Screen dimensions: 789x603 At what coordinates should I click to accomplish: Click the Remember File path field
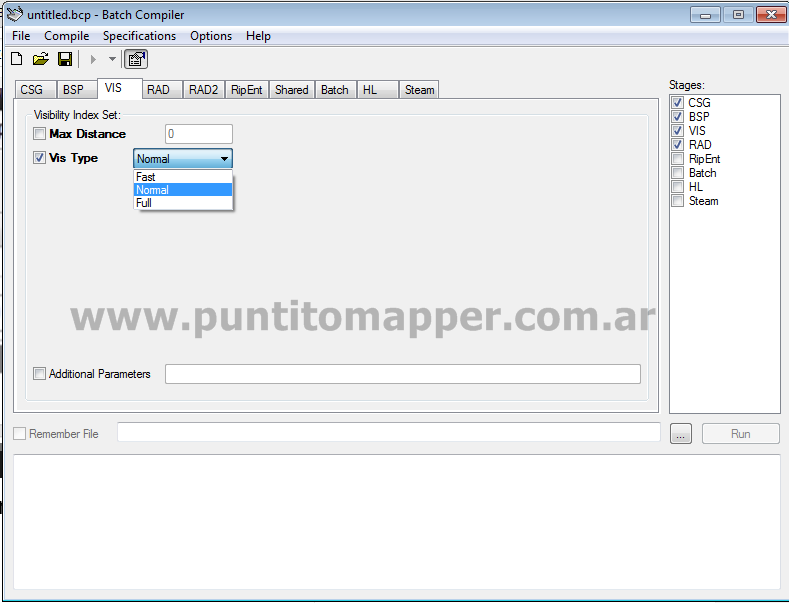(389, 432)
